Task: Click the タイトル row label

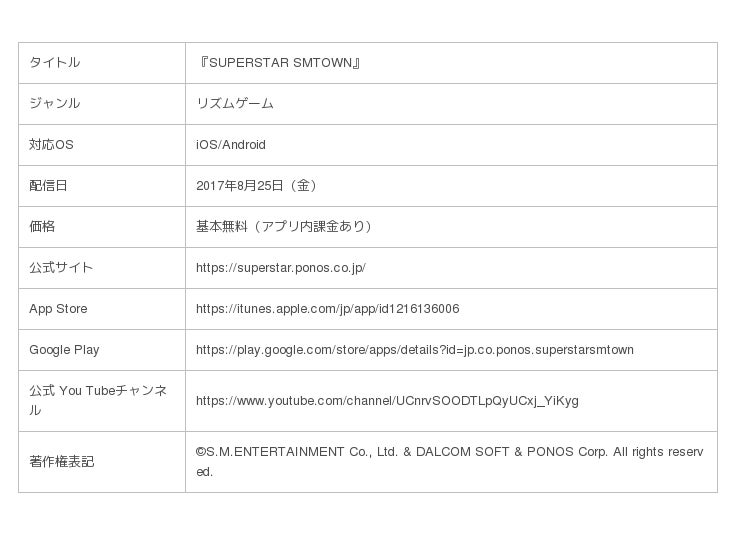Action: (x=55, y=63)
